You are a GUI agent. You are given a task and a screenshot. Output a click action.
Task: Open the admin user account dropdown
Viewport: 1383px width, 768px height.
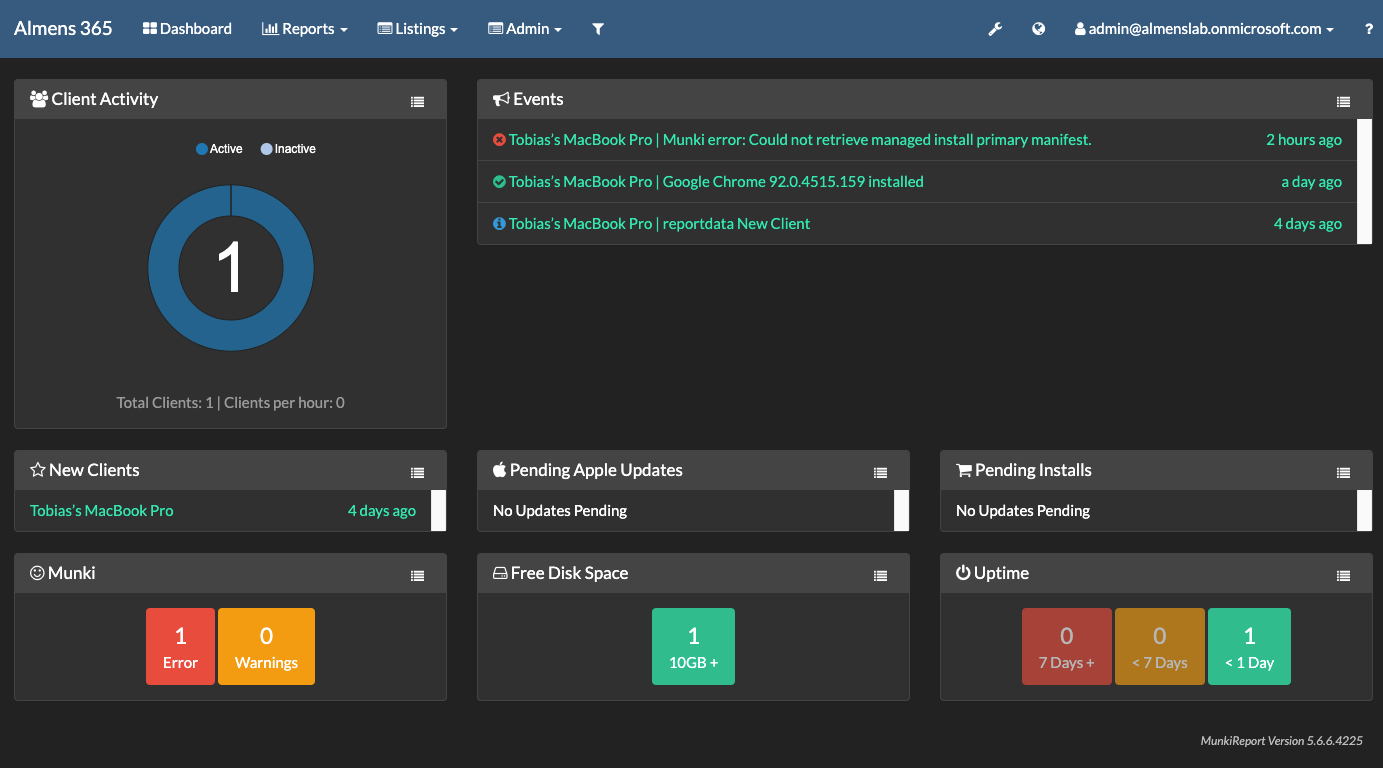[x=1204, y=29]
